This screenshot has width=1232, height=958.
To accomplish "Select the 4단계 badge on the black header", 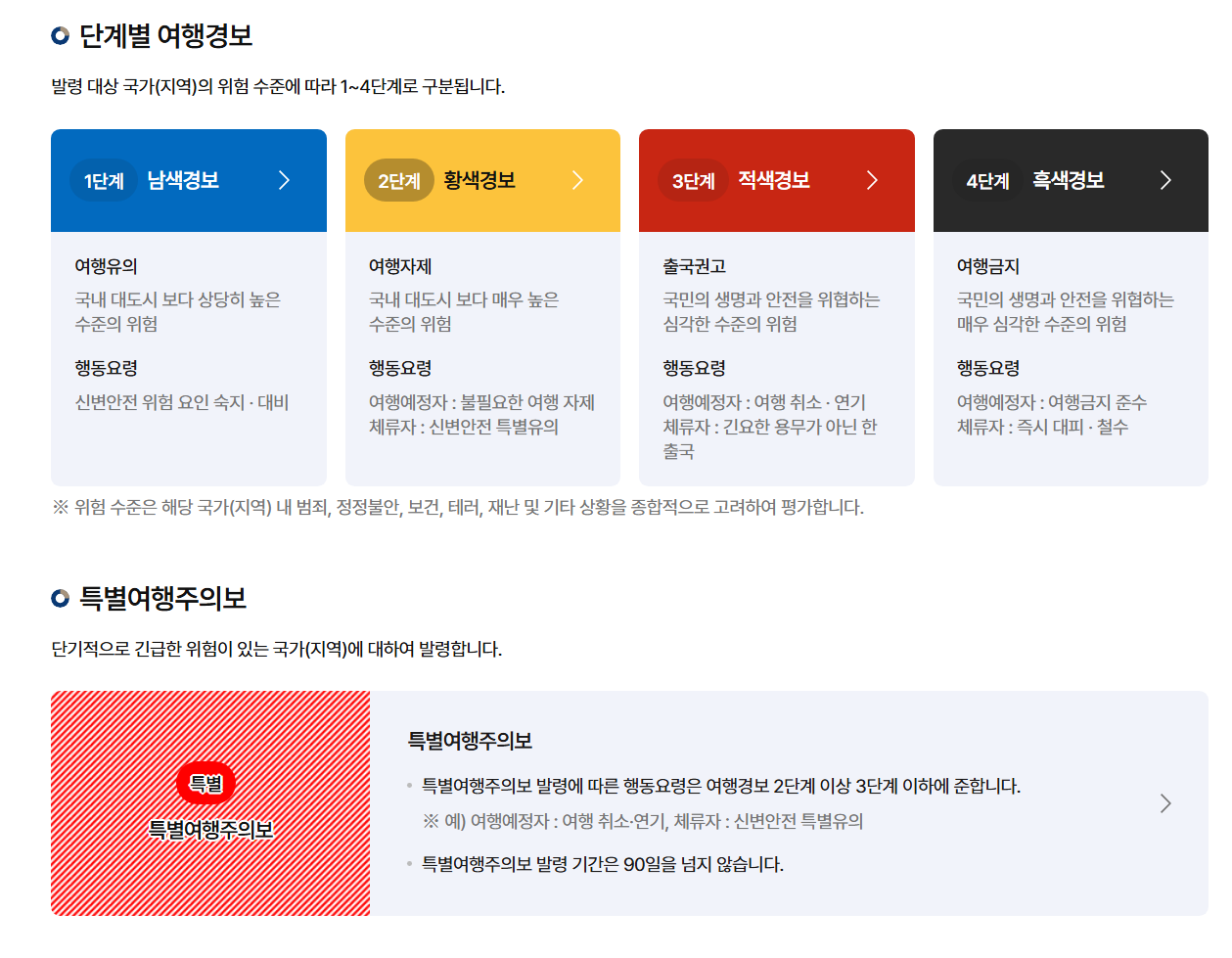I will pyautogui.click(x=987, y=181).
